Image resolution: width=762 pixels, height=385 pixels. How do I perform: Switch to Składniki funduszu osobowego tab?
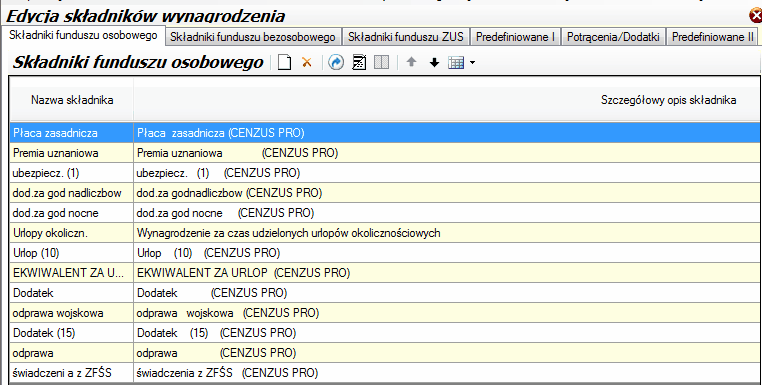coord(83,35)
